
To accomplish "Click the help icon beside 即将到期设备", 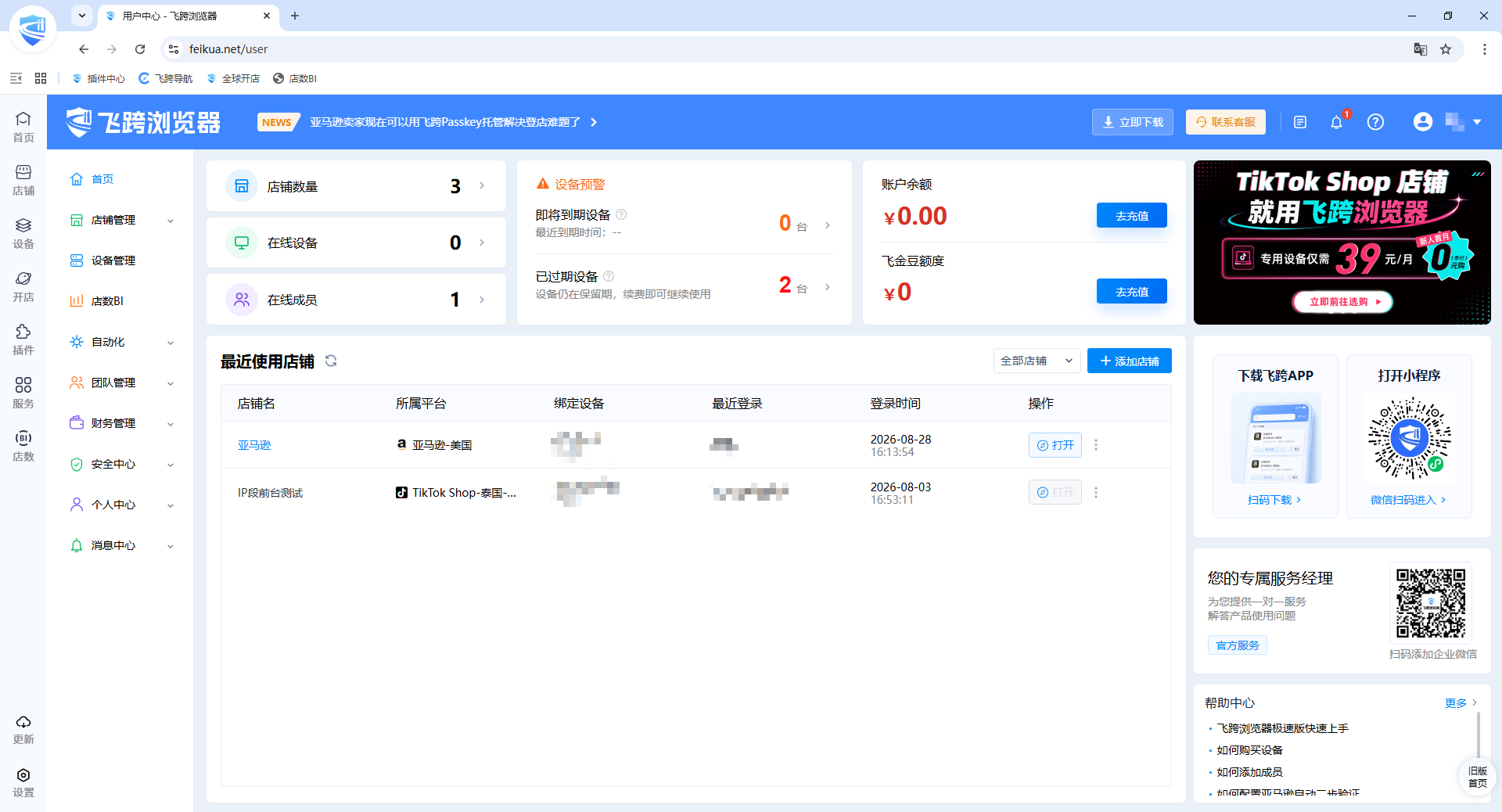I will [x=621, y=214].
